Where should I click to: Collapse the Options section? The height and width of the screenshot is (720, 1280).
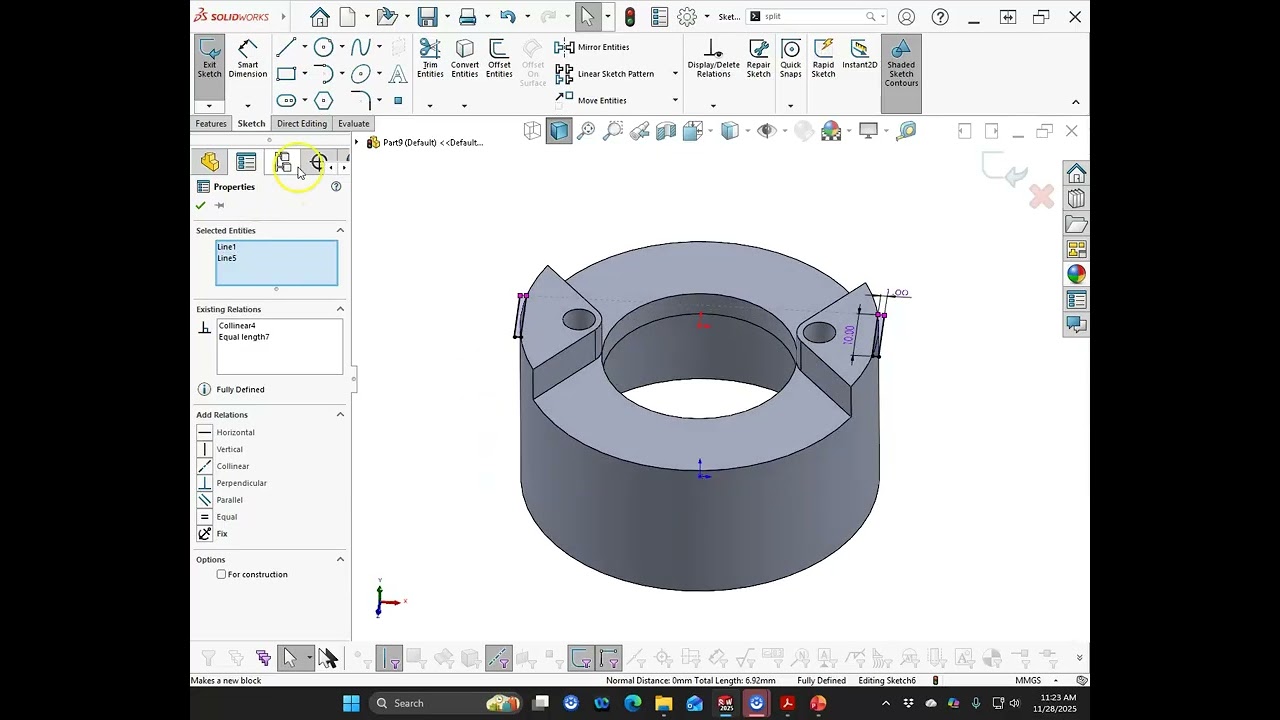pyautogui.click(x=340, y=560)
